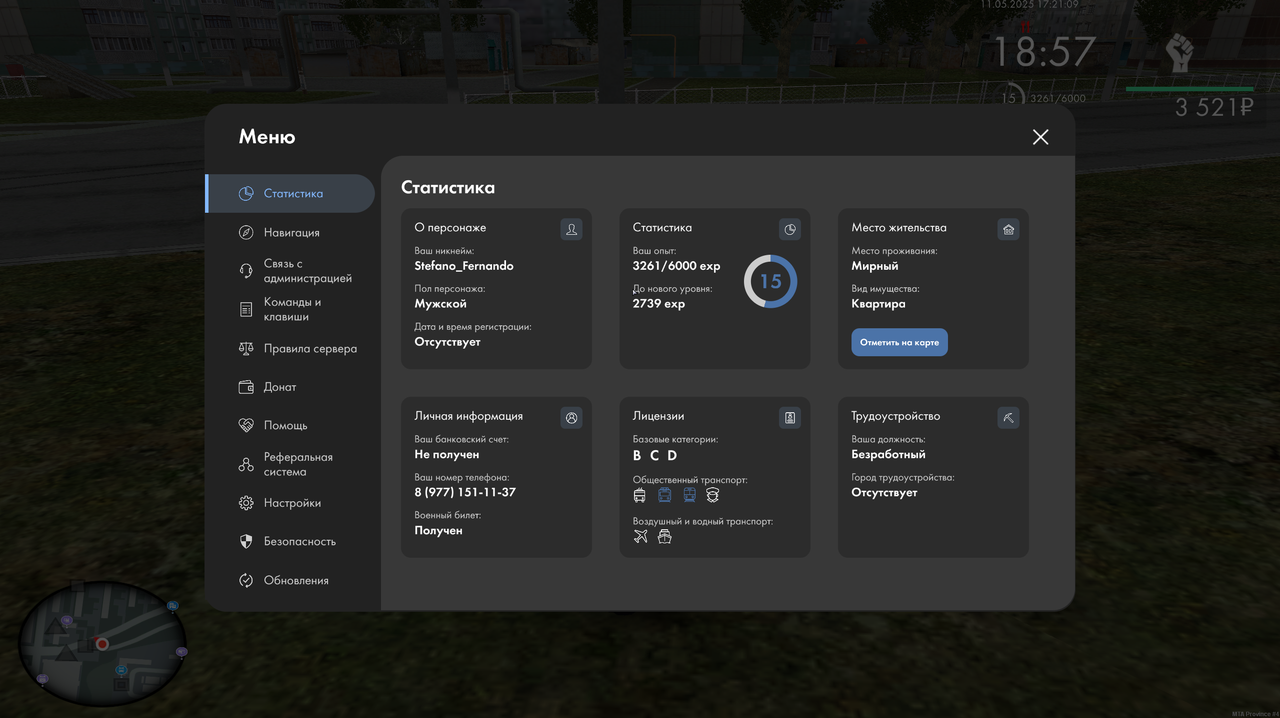
Task: Click the captain hat license icon
Action: click(x=713, y=495)
